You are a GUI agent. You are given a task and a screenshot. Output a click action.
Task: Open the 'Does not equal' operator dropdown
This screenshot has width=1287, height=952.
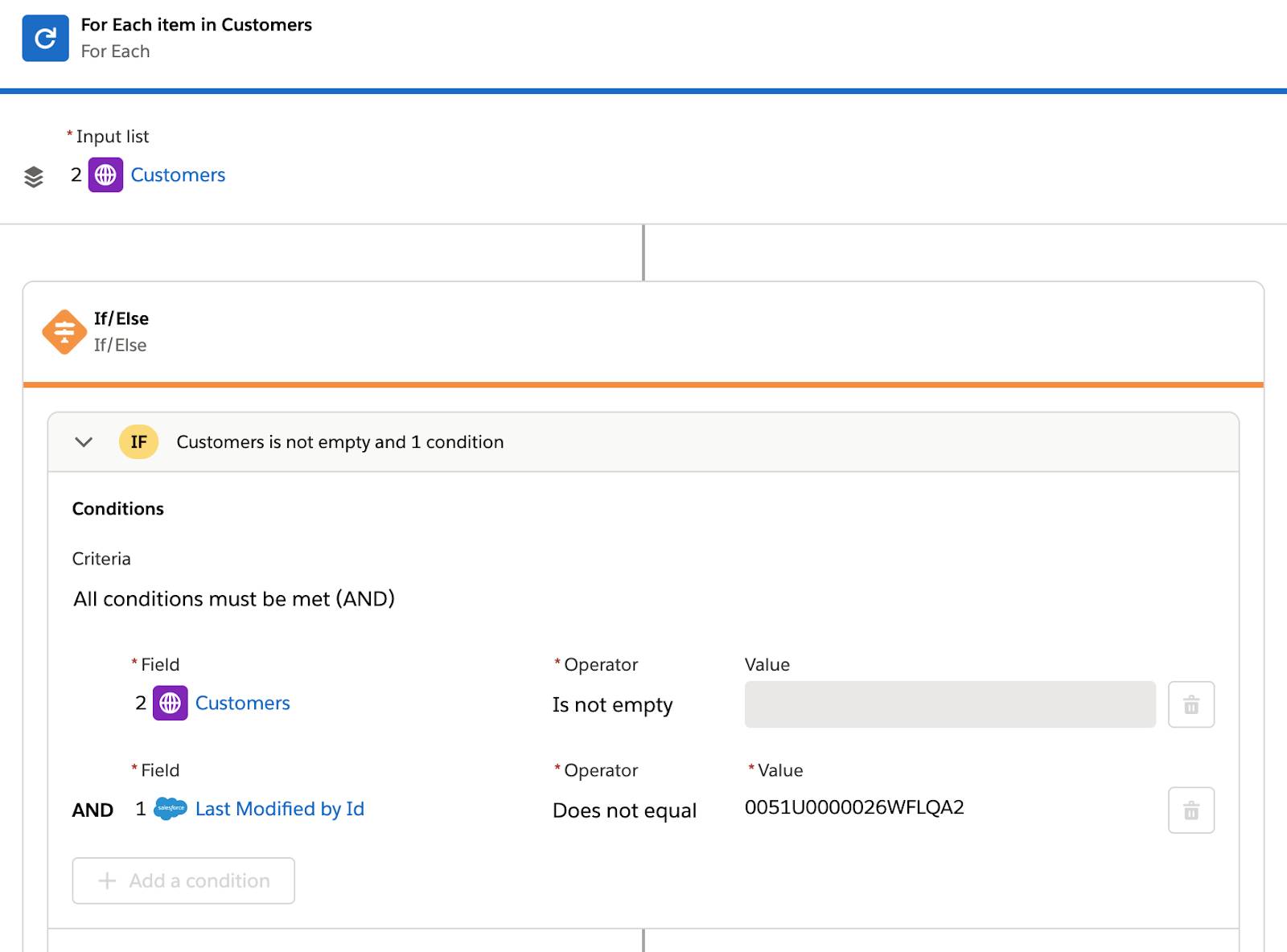click(624, 810)
